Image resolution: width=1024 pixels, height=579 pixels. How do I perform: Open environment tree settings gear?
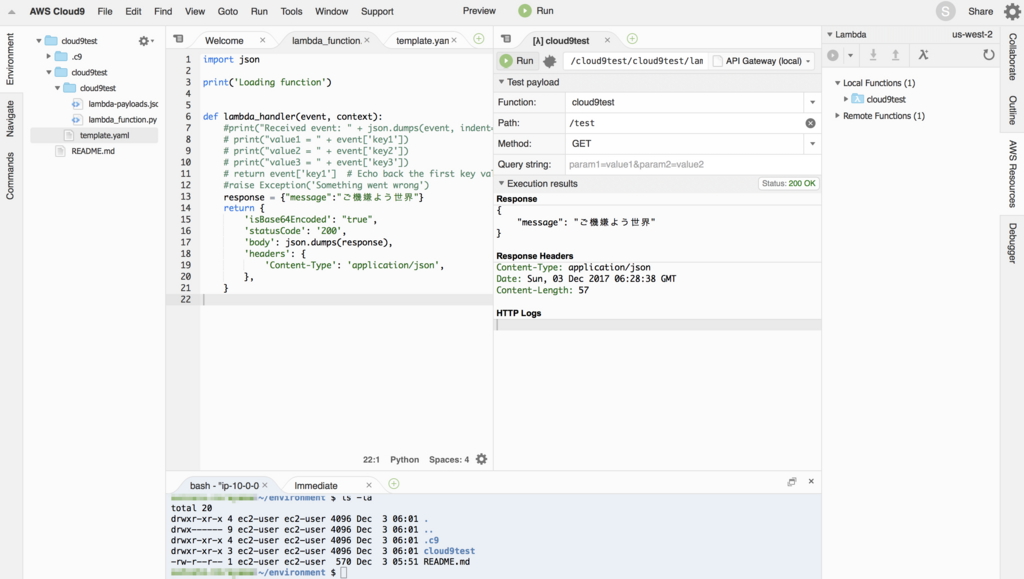coord(146,40)
